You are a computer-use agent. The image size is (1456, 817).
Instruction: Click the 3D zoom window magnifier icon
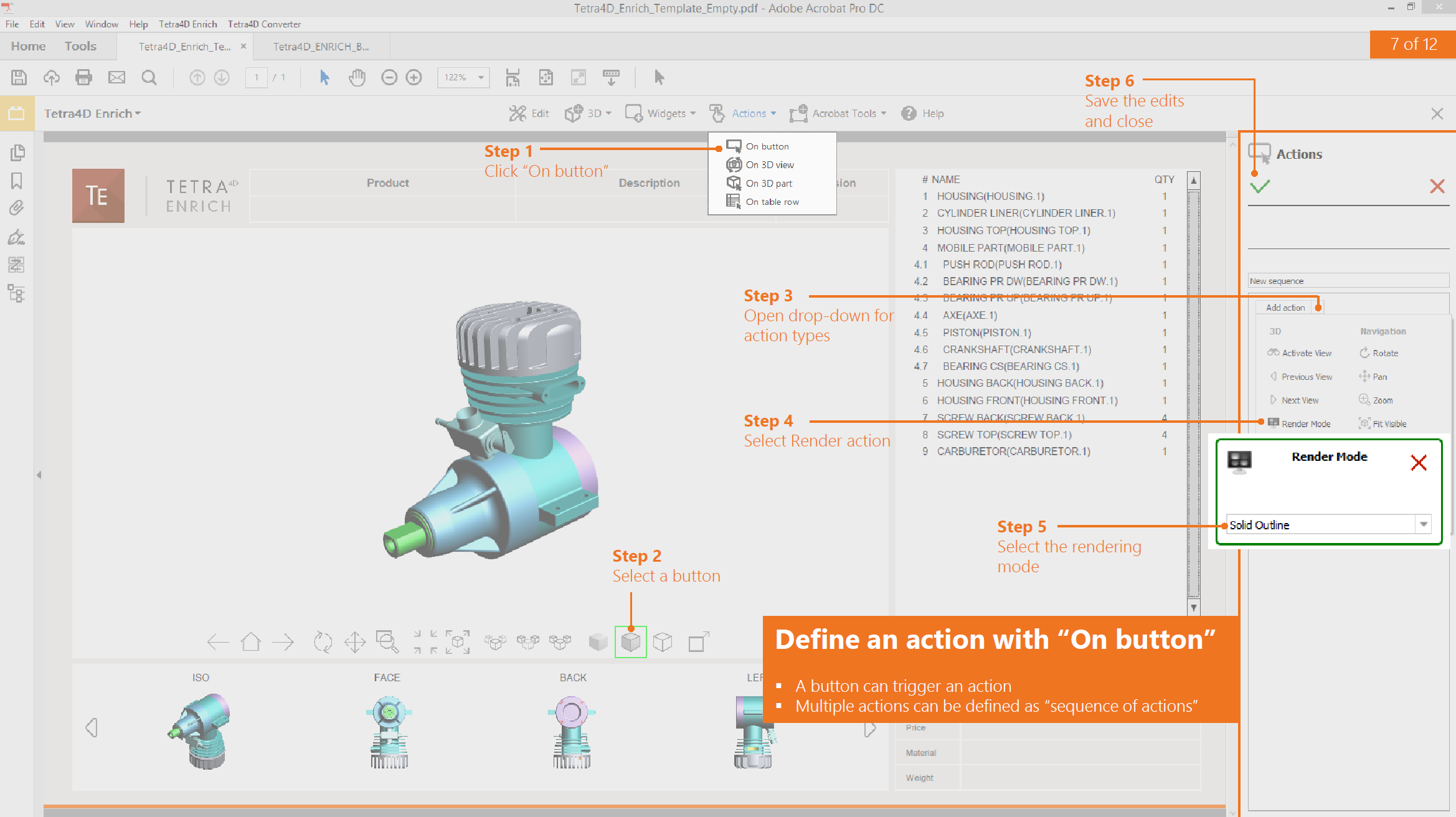(387, 642)
